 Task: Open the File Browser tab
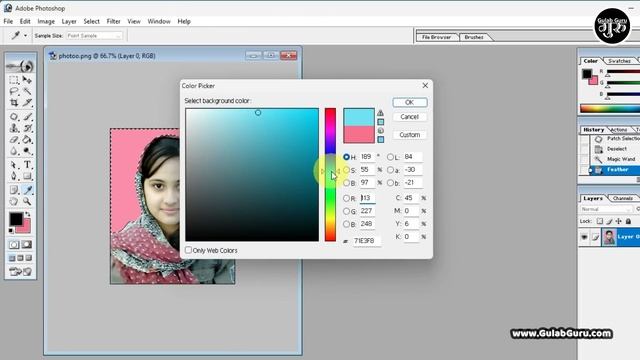[436, 37]
